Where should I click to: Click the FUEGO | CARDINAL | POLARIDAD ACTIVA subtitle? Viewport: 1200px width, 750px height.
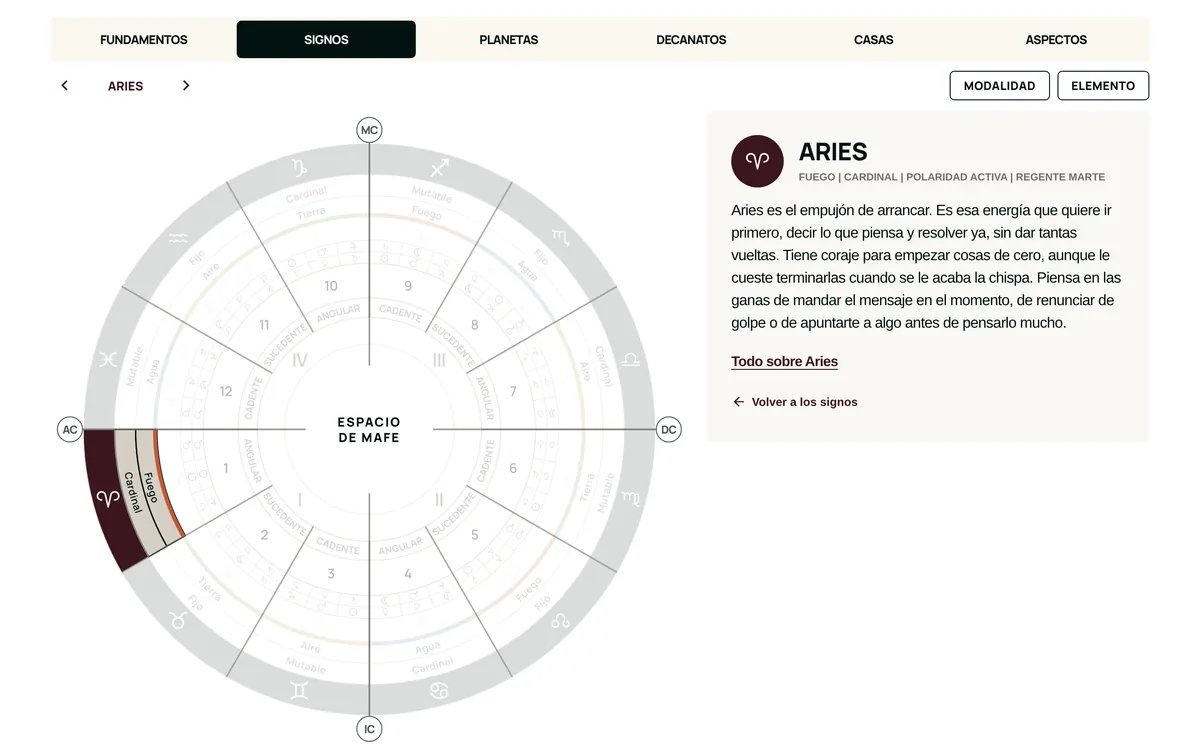(x=952, y=177)
